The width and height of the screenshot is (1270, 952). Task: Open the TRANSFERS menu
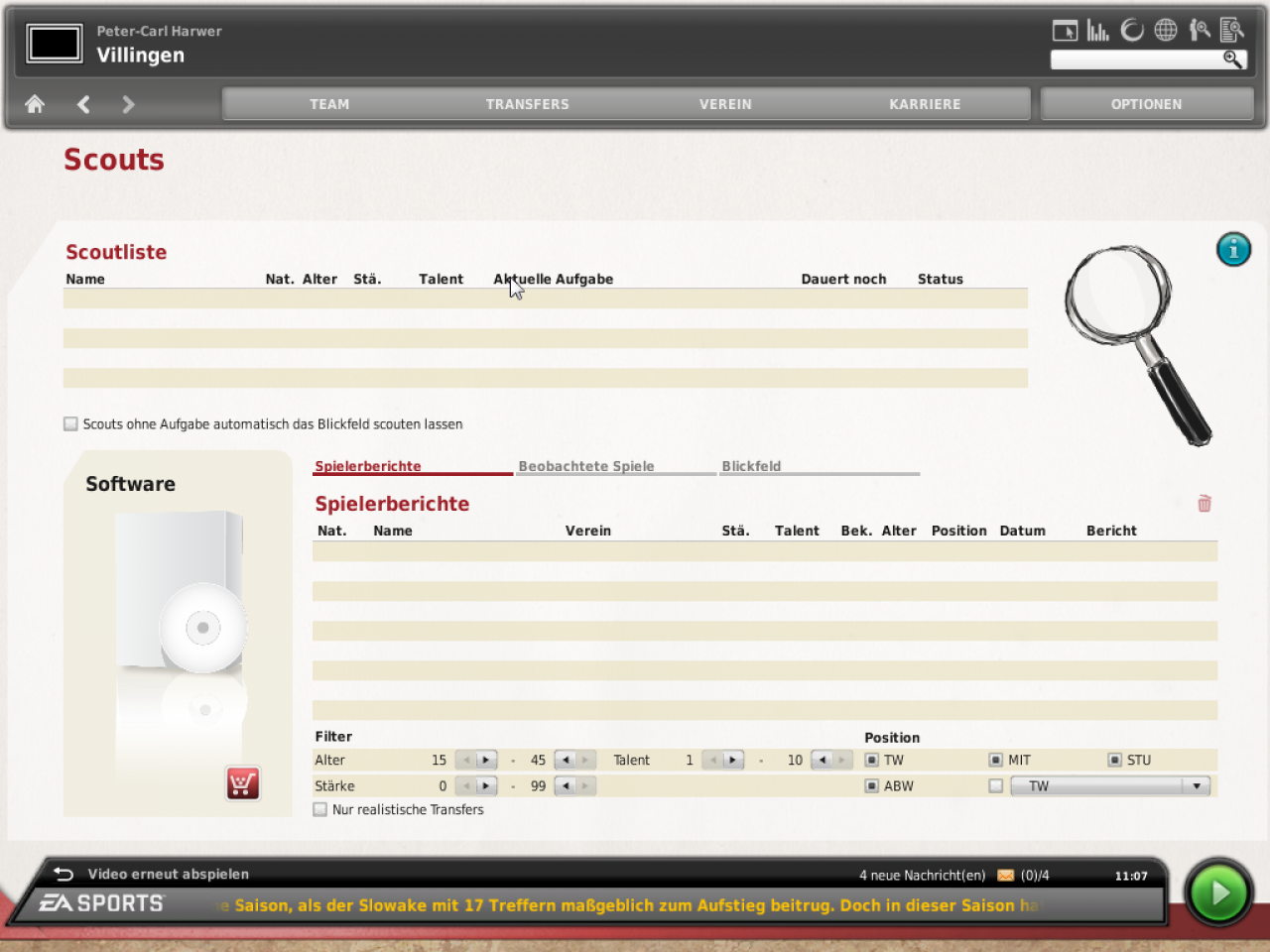tap(528, 104)
